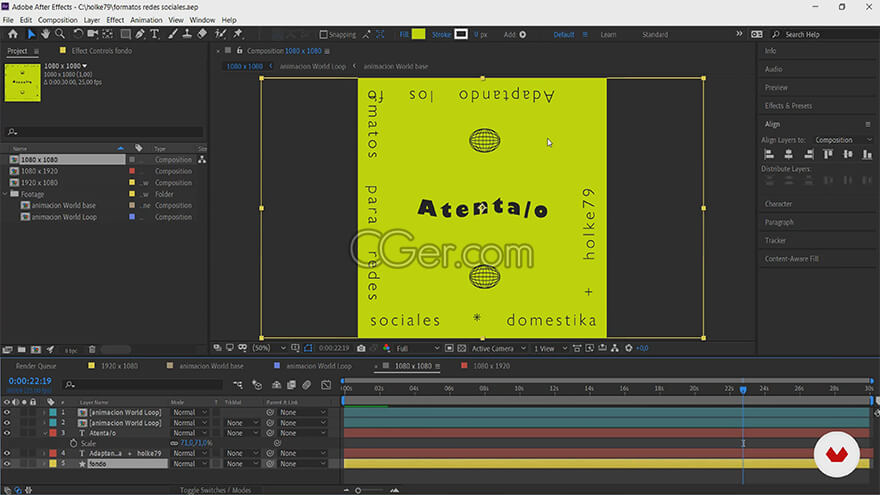Select the Brush tool
880x495 pixels.
click(172, 34)
